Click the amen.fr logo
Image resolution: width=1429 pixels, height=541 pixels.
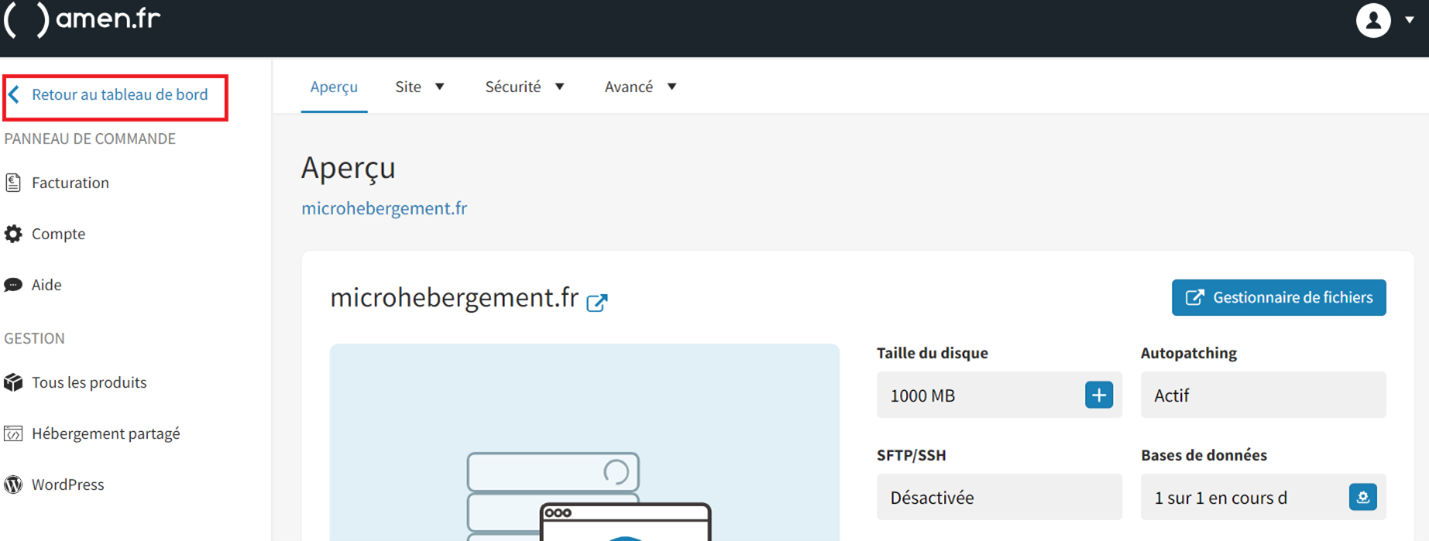tap(82, 19)
